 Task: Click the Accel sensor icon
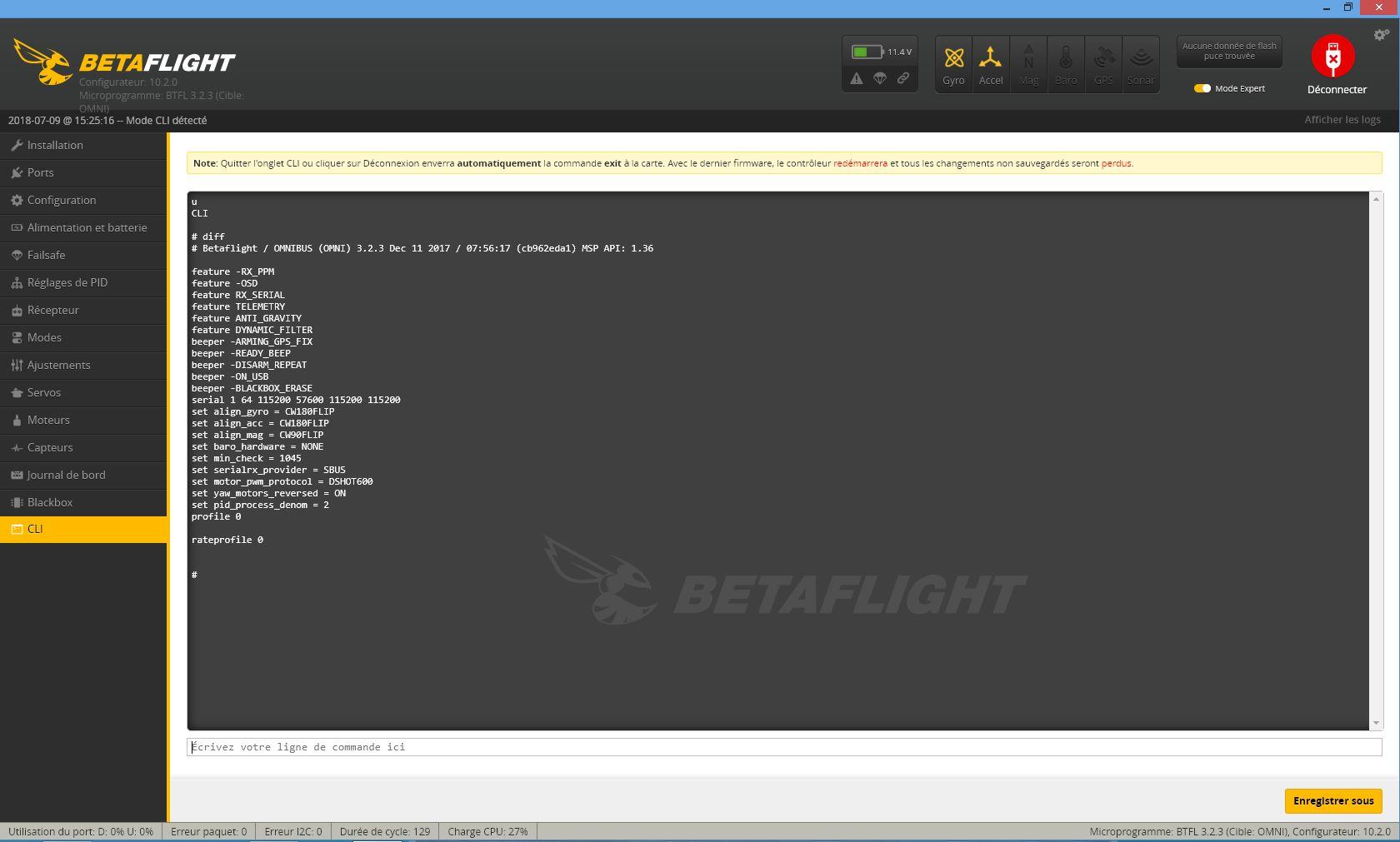click(990, 58)
